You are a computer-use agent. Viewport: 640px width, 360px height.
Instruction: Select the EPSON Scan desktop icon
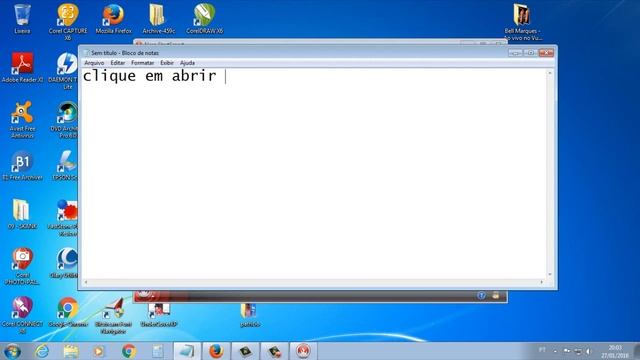pos(65,166)
